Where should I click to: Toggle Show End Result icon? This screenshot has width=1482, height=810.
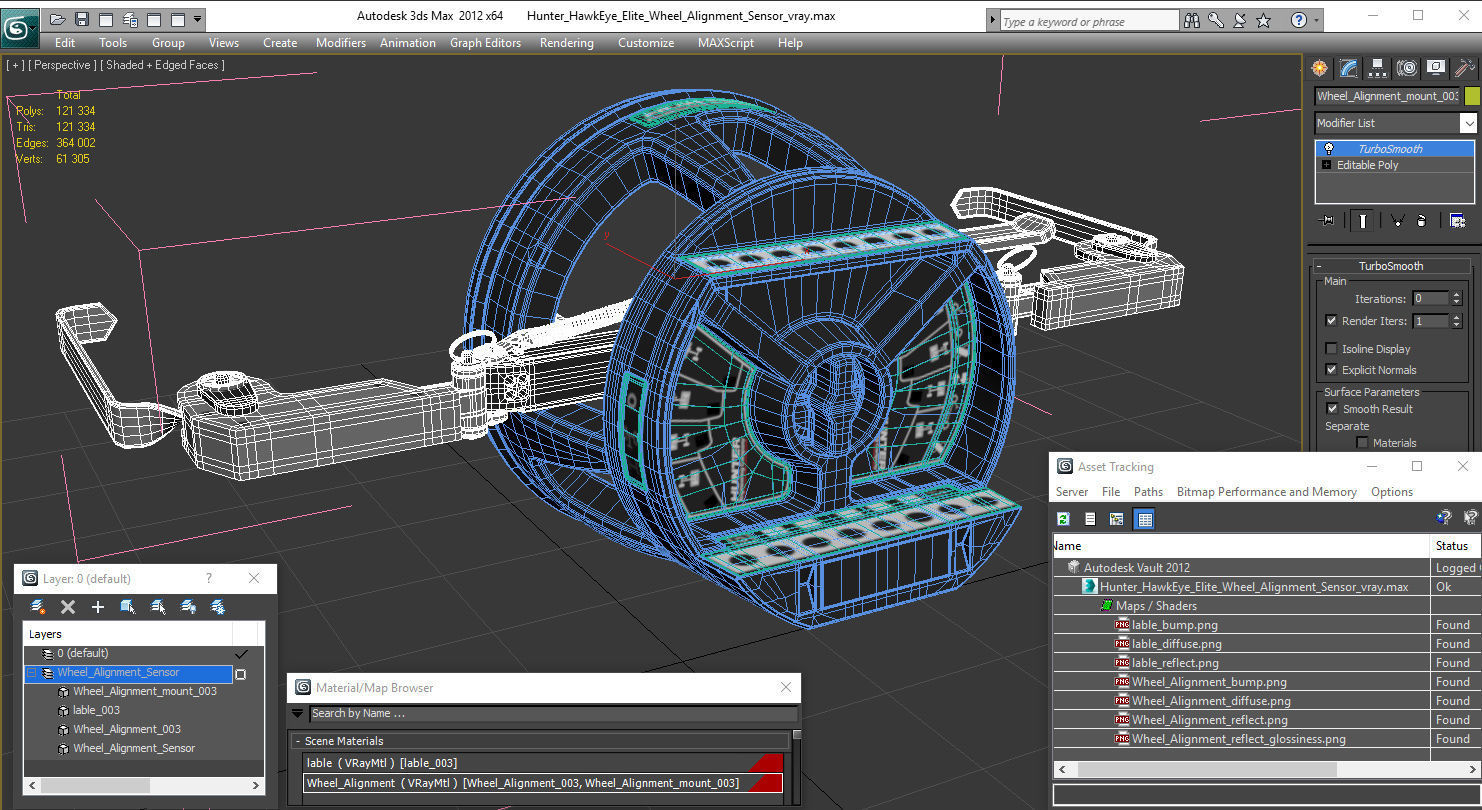point(1362,220)
